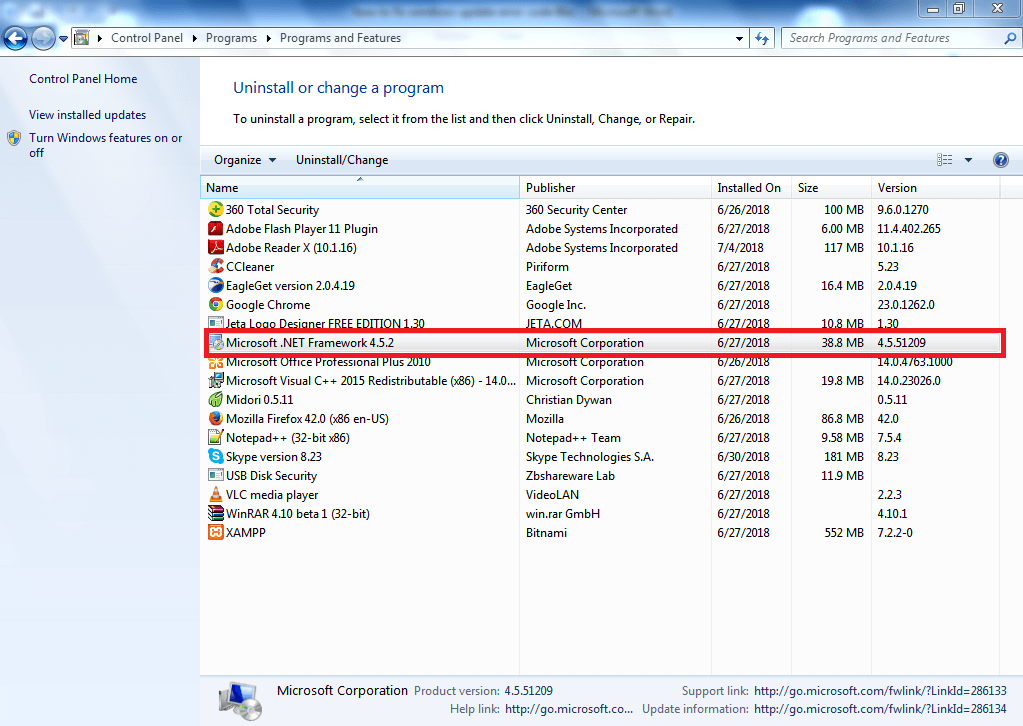Click the search magnifier icon
The image size is (1023, 726).
coord(1009,38)
